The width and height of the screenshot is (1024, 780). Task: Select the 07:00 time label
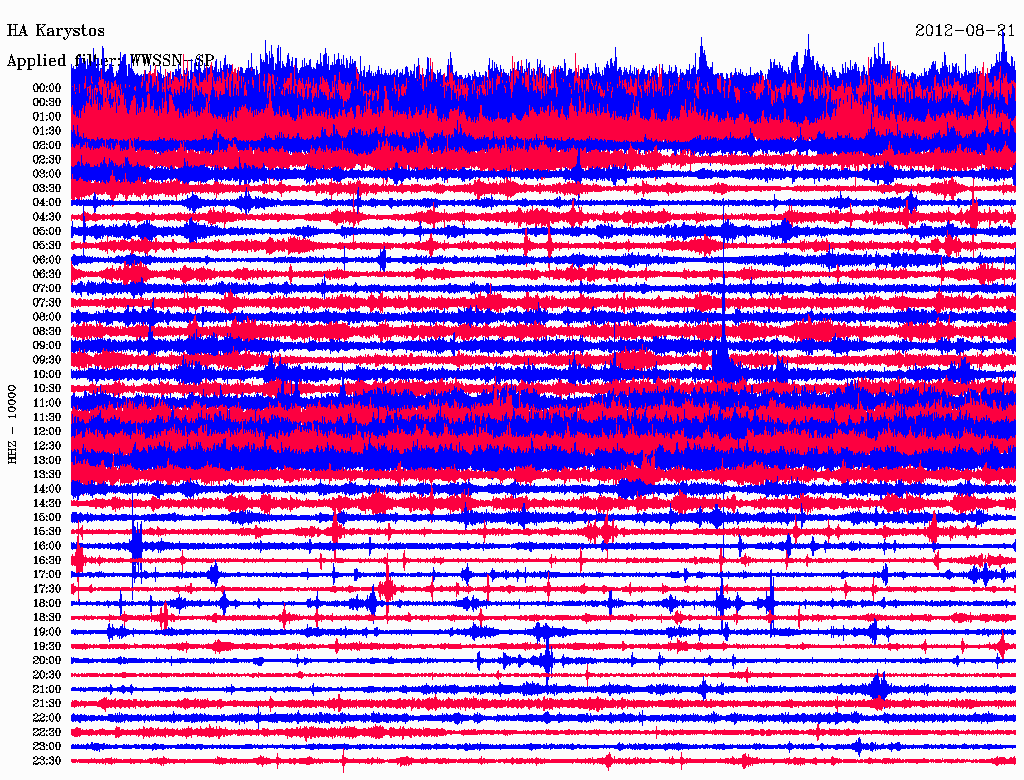(46, 288)
